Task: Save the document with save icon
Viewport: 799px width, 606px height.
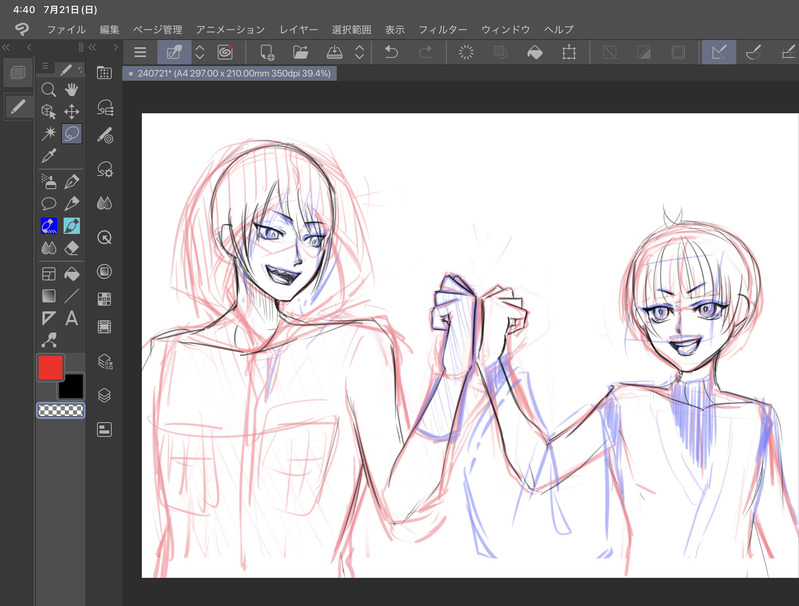Action: point(334,52)
